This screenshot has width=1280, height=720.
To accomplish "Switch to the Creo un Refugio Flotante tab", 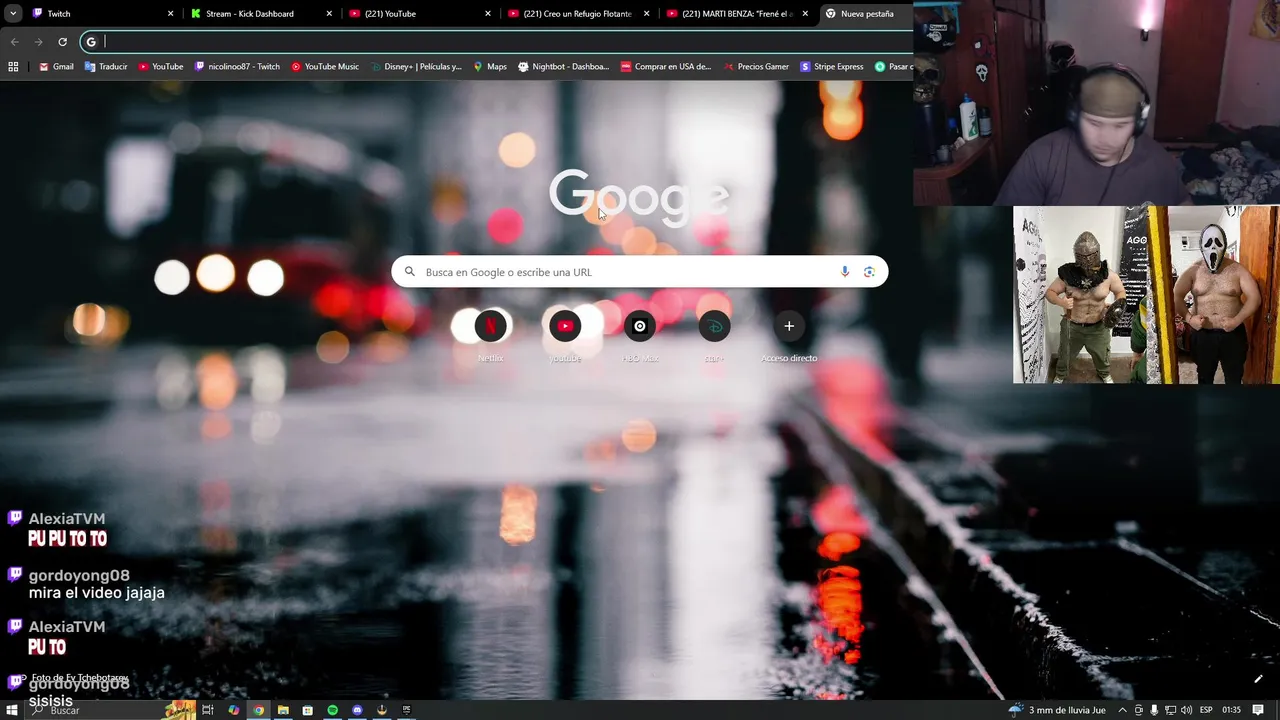I will 579,14.
